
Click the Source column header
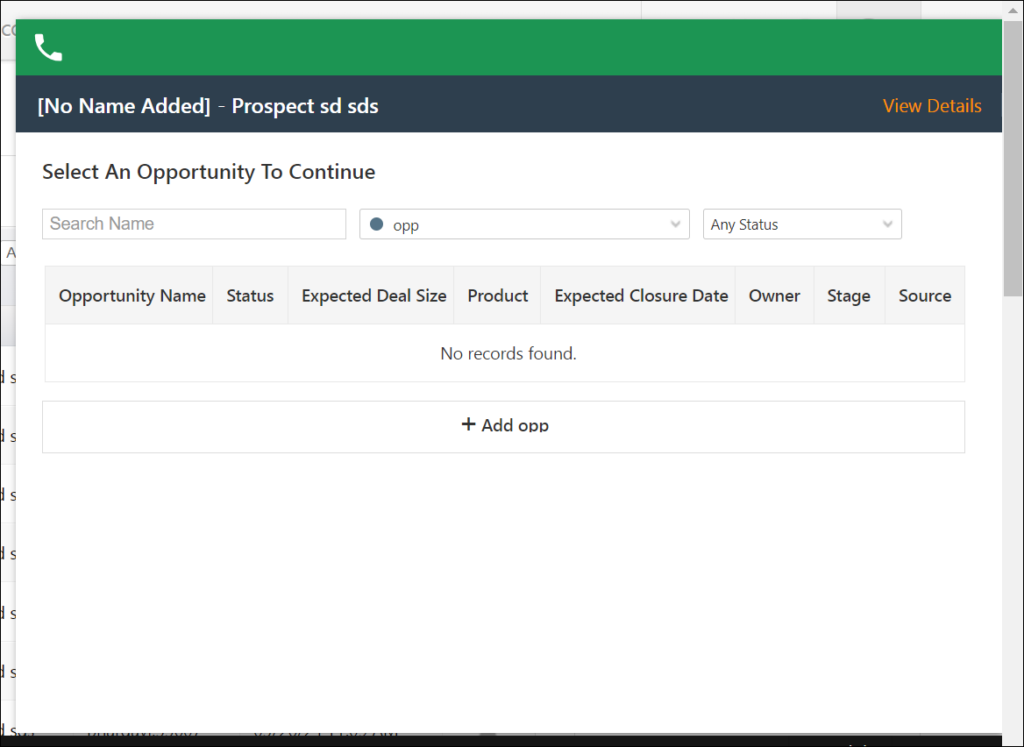coord(924,296)
